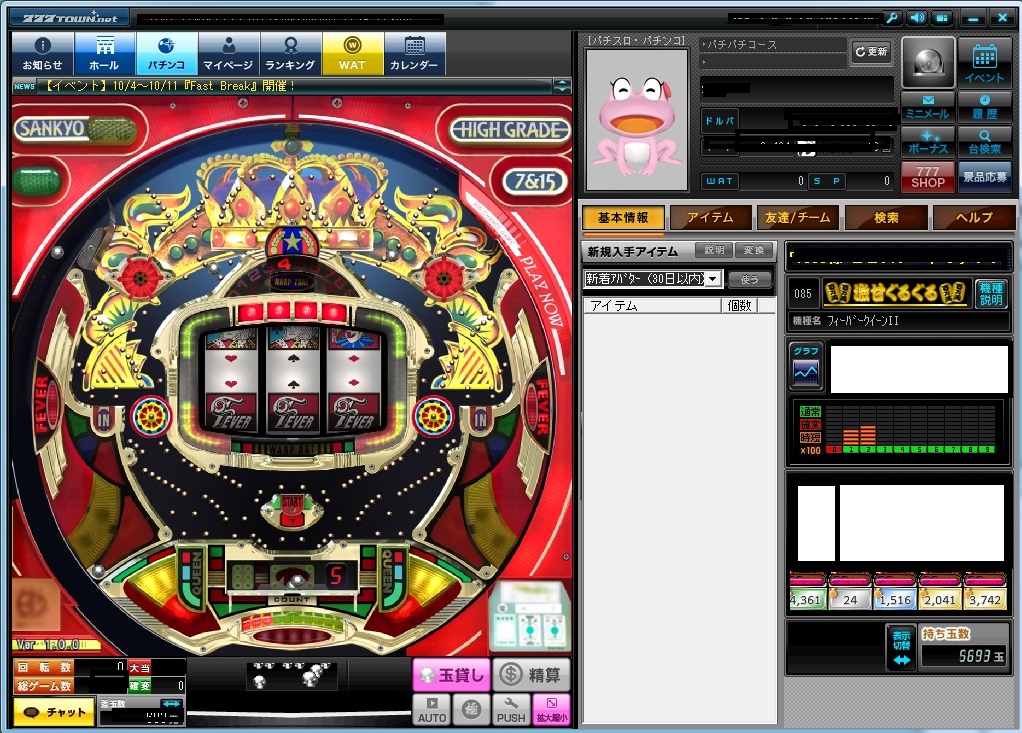Click the SP points label

(x=826, y=181)
